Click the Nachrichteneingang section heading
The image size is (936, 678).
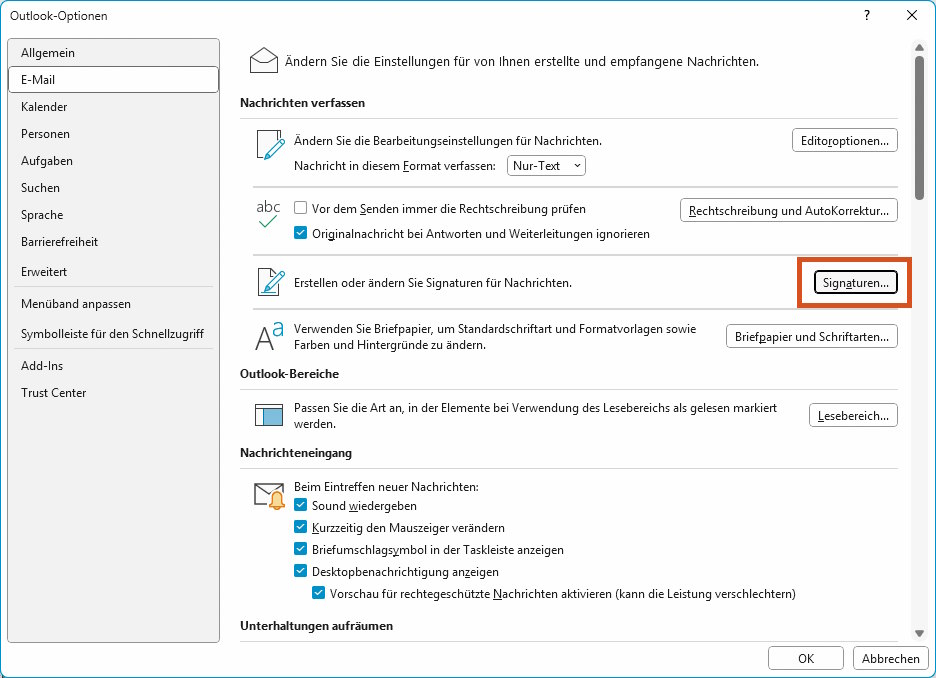click(296, 453)
